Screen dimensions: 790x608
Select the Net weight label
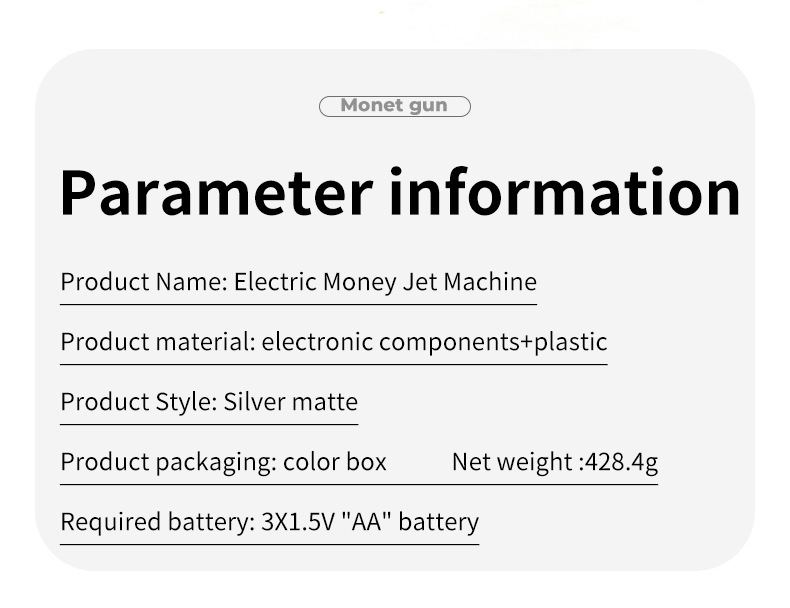512,462
